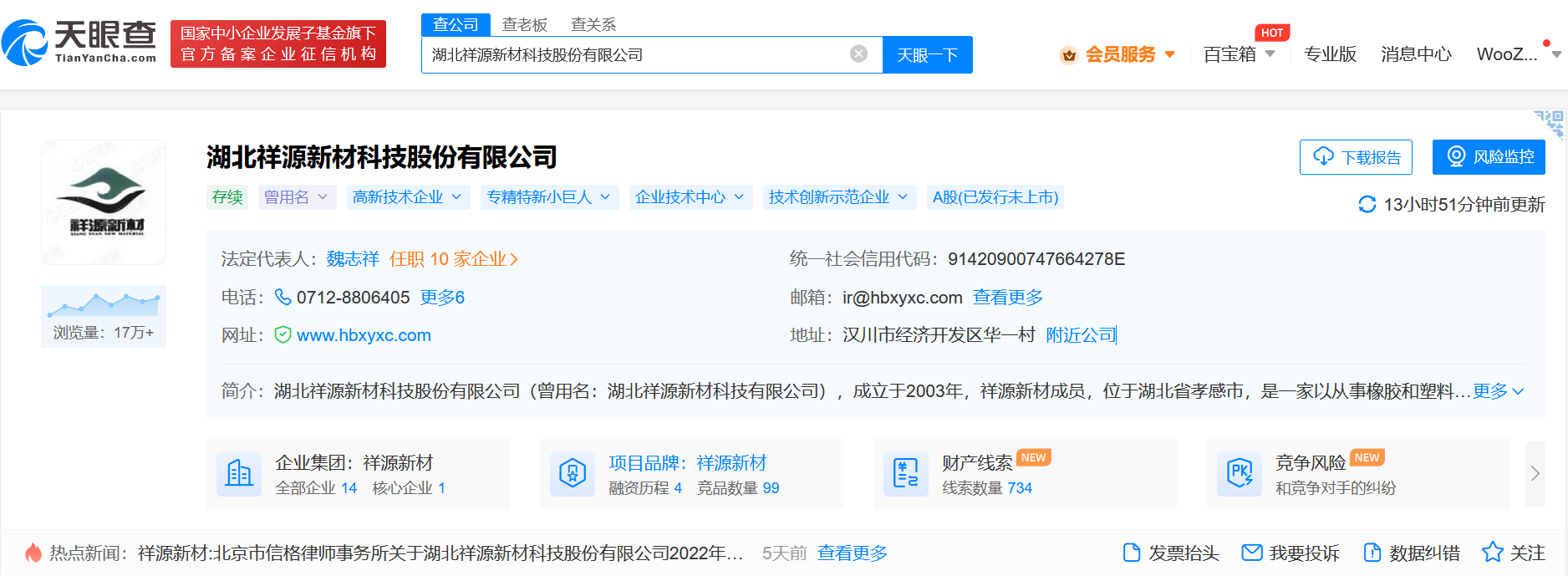Clear the search box text
The width and height of the screenshot is (1568, 576).
point(858,54)
